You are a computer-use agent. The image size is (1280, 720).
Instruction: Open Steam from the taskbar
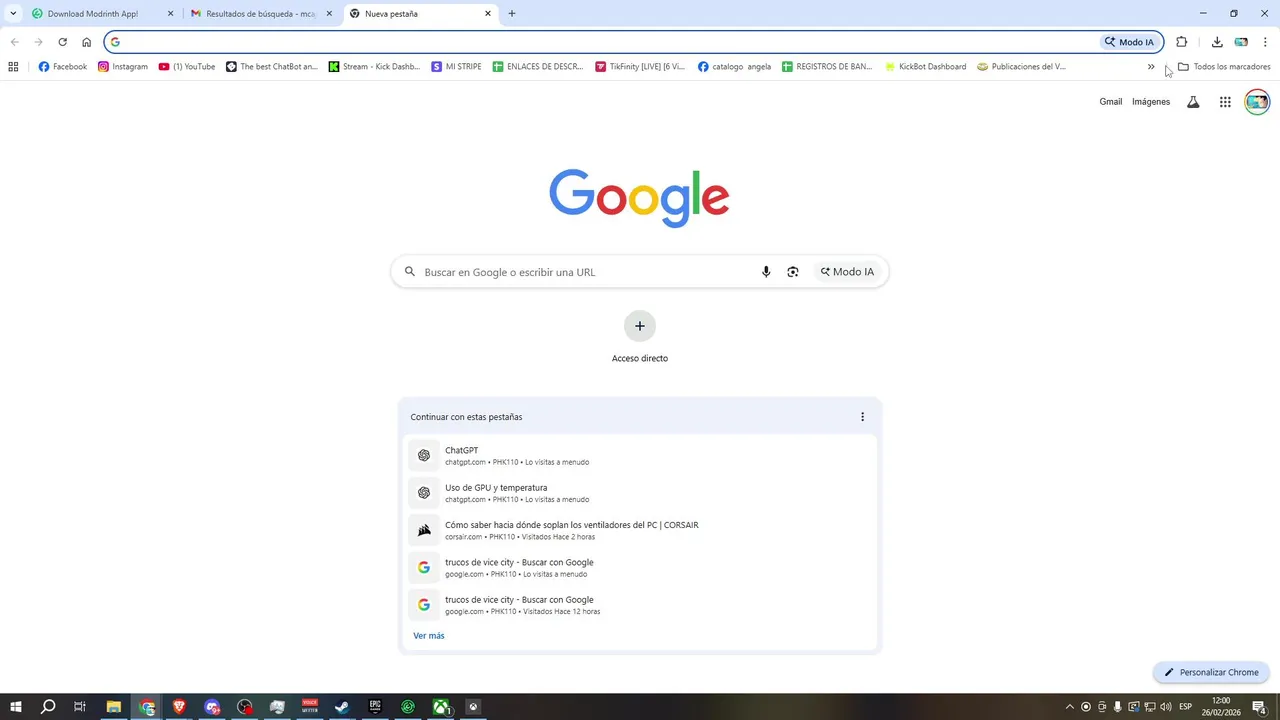point(342,707)
